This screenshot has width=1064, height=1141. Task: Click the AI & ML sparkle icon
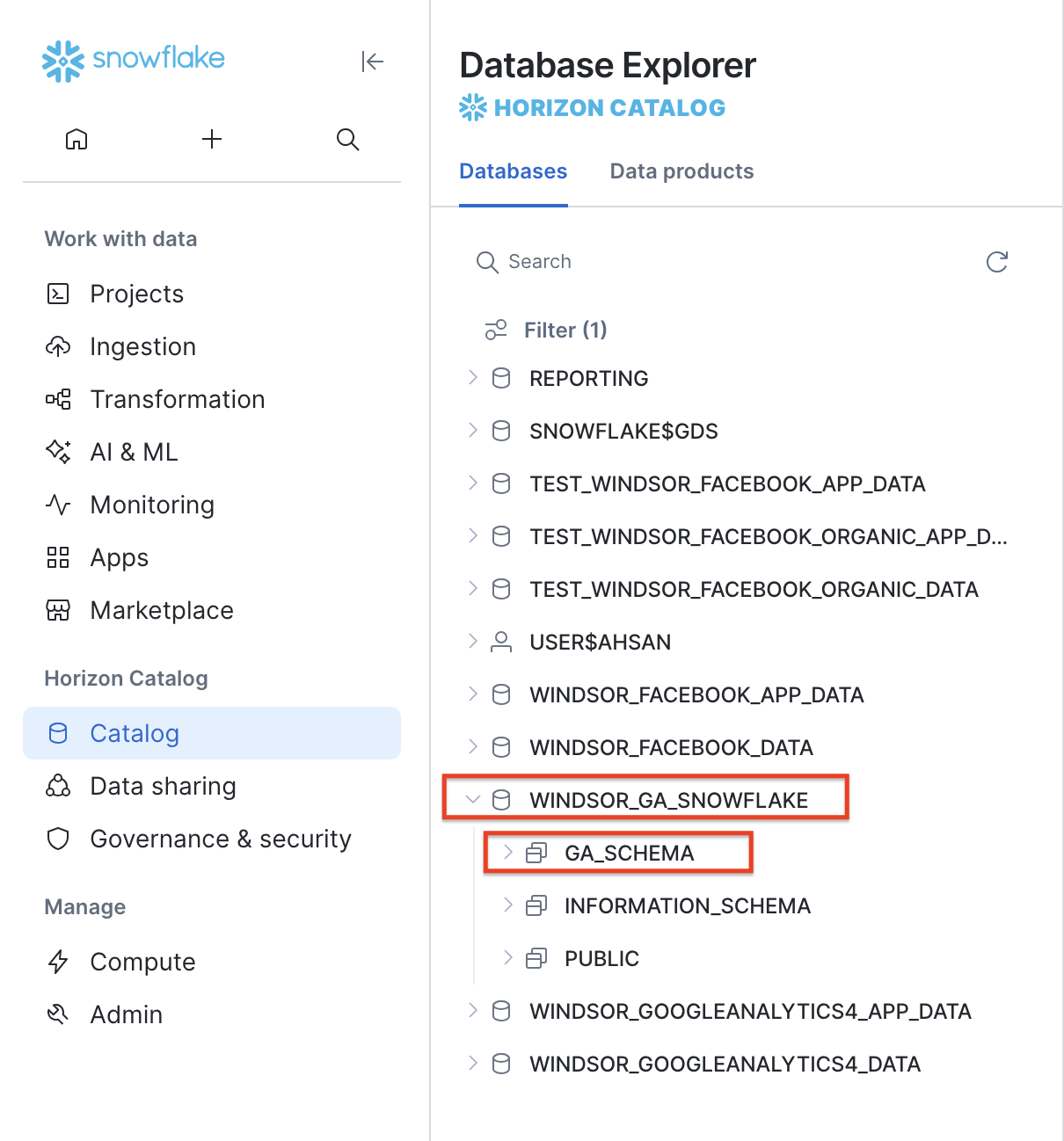tap(58, 452)
